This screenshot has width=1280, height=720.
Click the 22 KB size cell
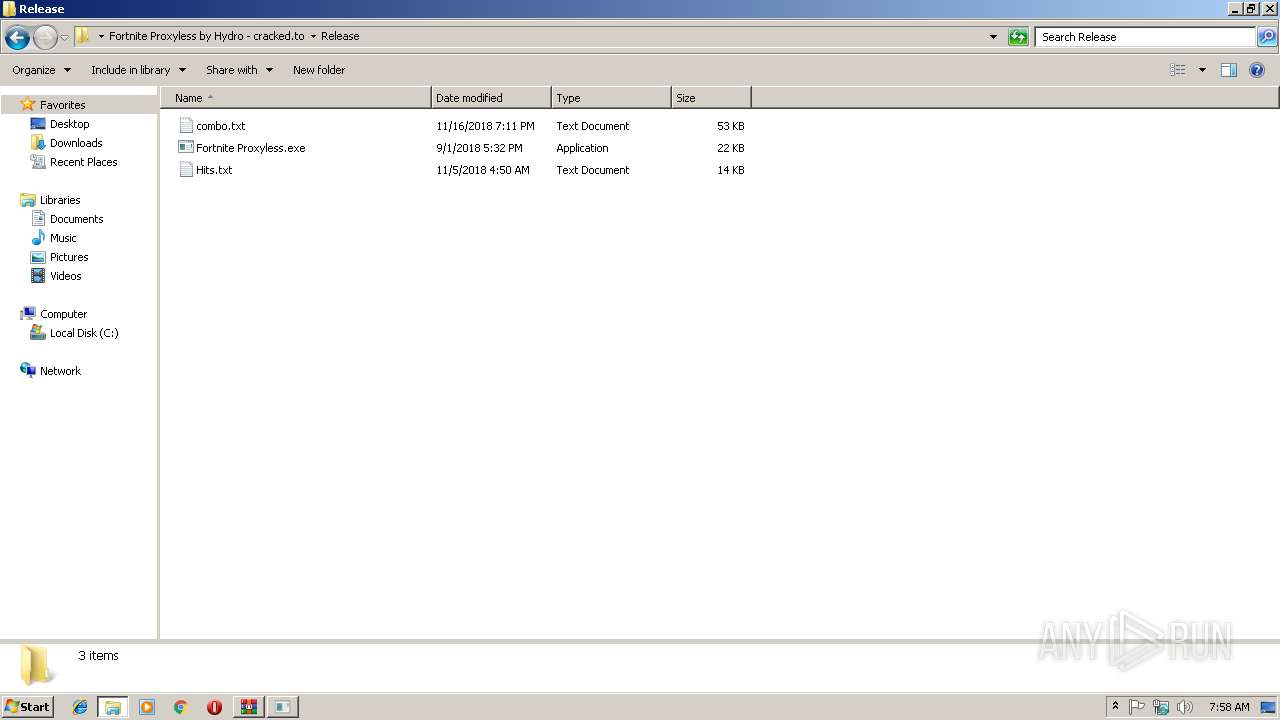730,148
